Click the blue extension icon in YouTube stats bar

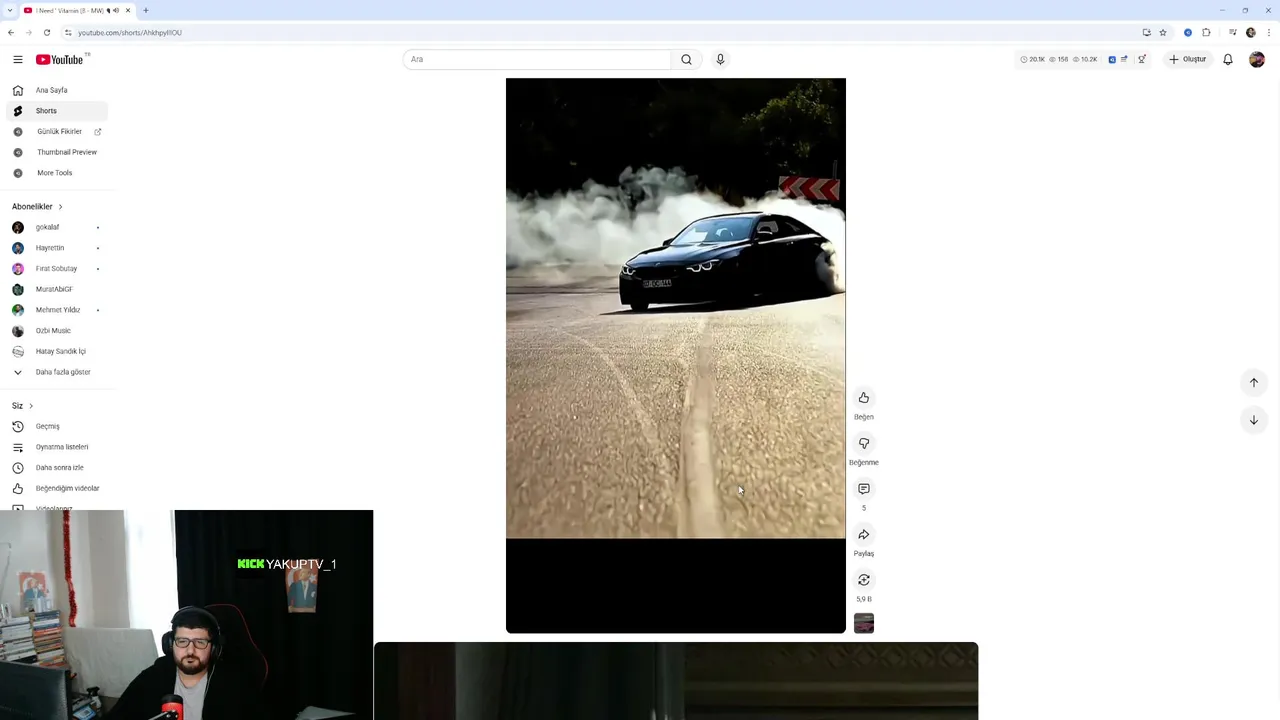point(1112,59)
